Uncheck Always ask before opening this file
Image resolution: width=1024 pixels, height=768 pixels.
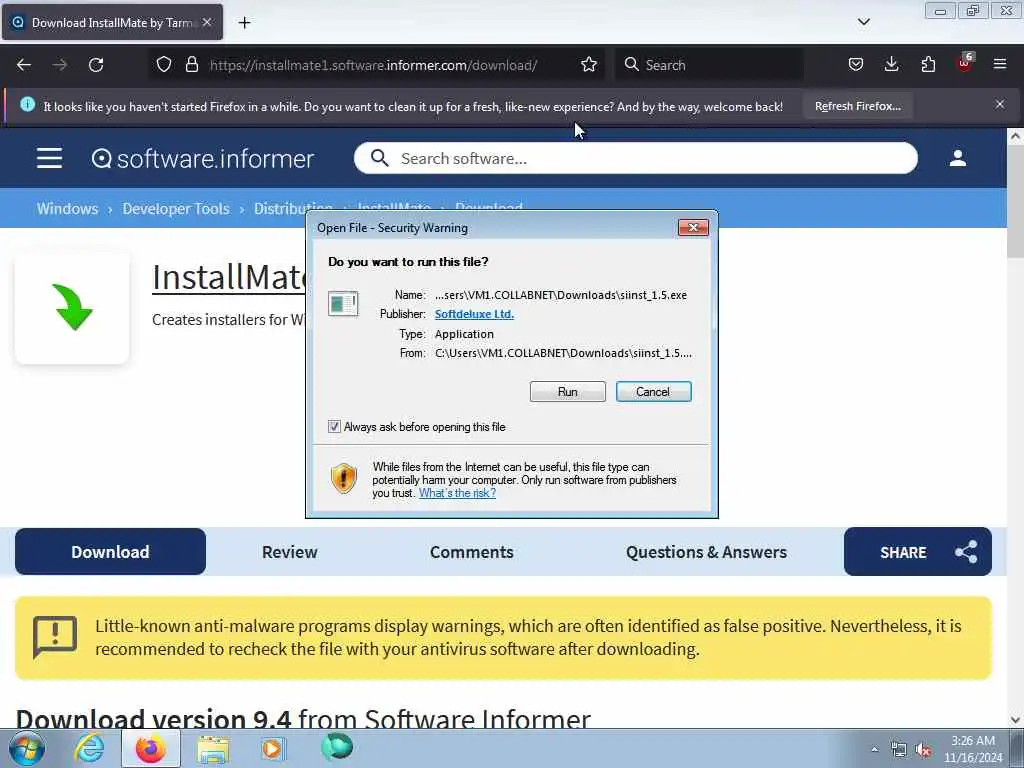(x=334, y=426)
